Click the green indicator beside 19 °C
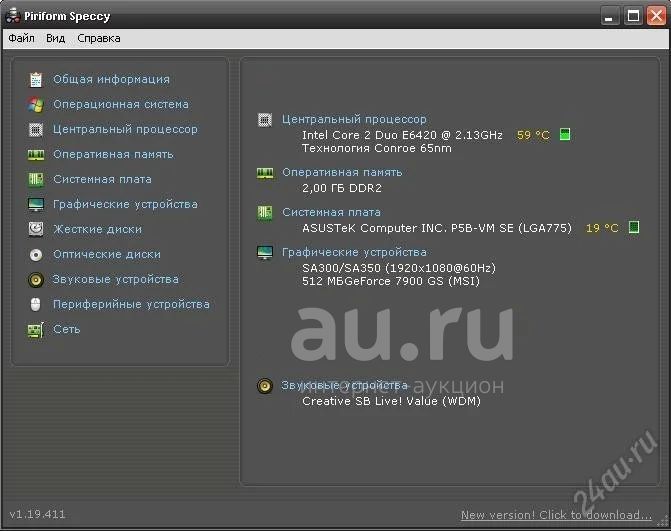 tap(634, 227)
